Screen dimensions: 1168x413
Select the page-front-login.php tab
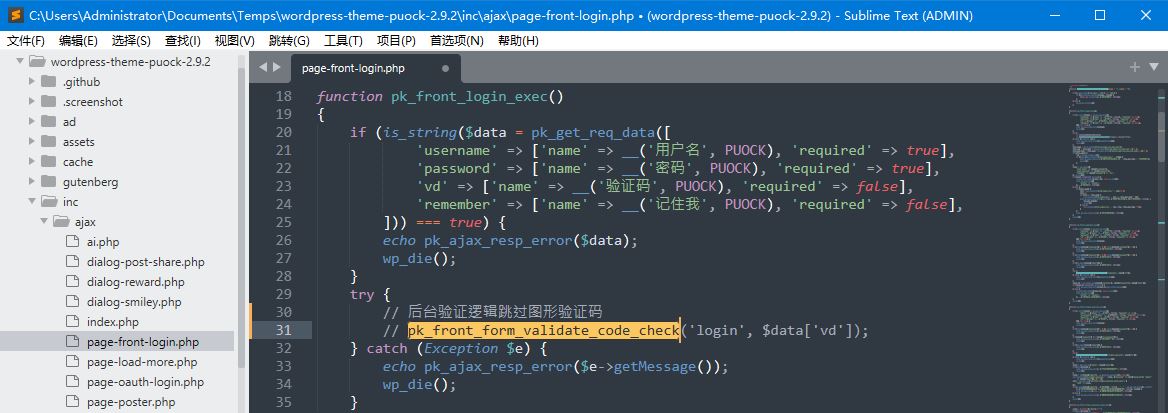click(x=375, y=68)
